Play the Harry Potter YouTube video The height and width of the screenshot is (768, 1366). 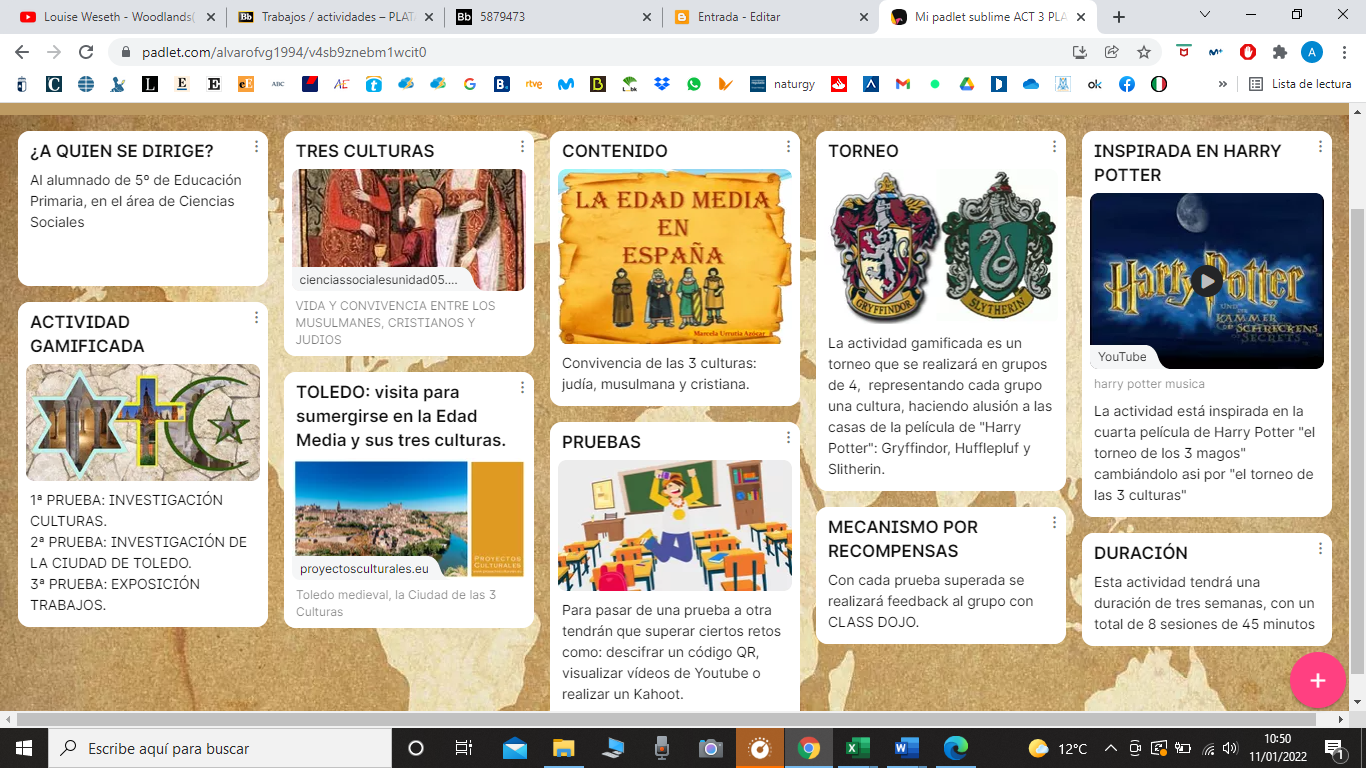point(1207,281)
